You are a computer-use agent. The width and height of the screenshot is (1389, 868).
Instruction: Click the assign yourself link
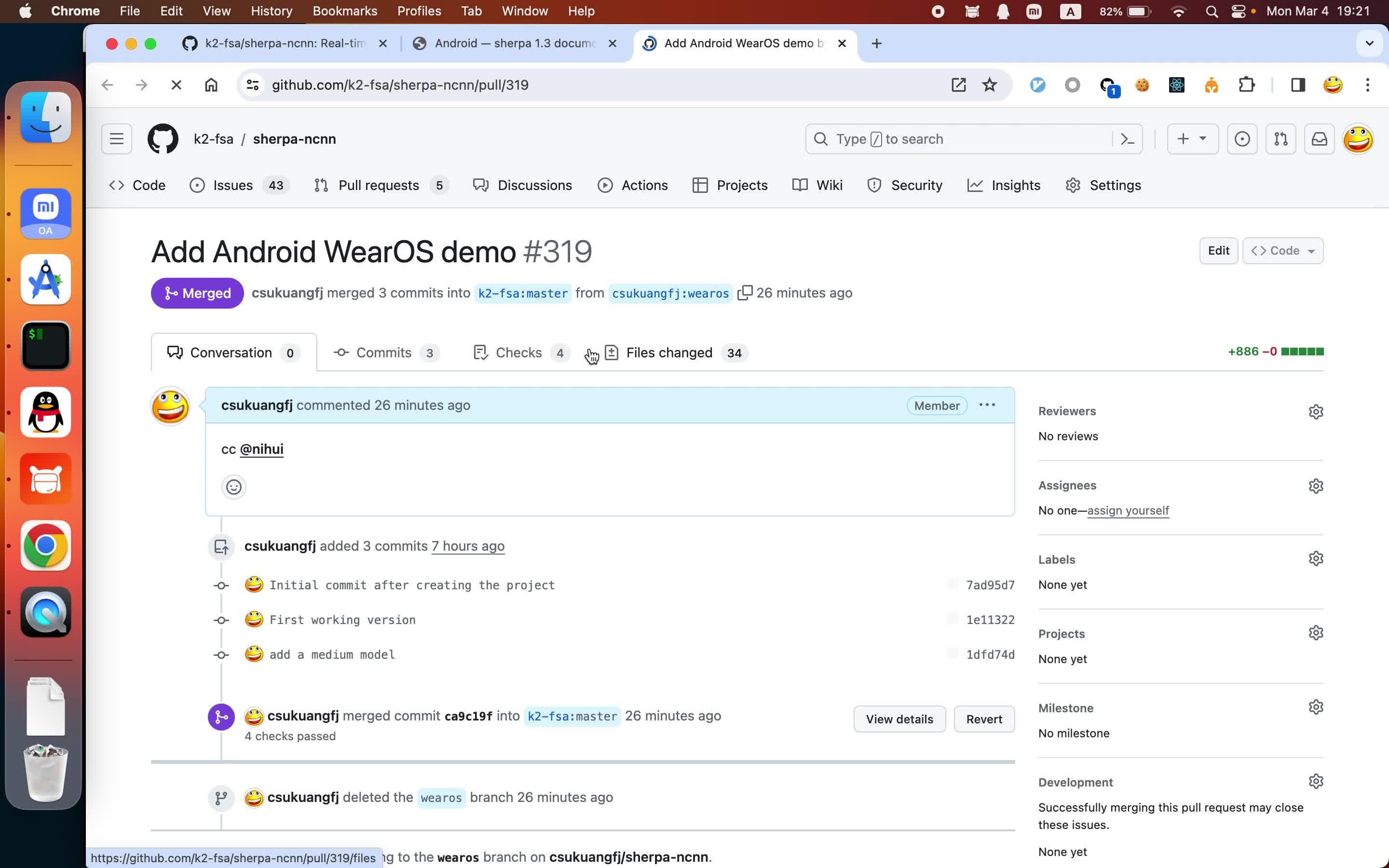coord(1127,510)
